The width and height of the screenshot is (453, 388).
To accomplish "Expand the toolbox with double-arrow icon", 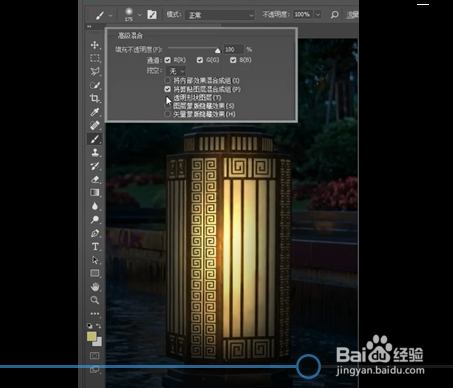I will pyautogui.click(x=89, y=26).
